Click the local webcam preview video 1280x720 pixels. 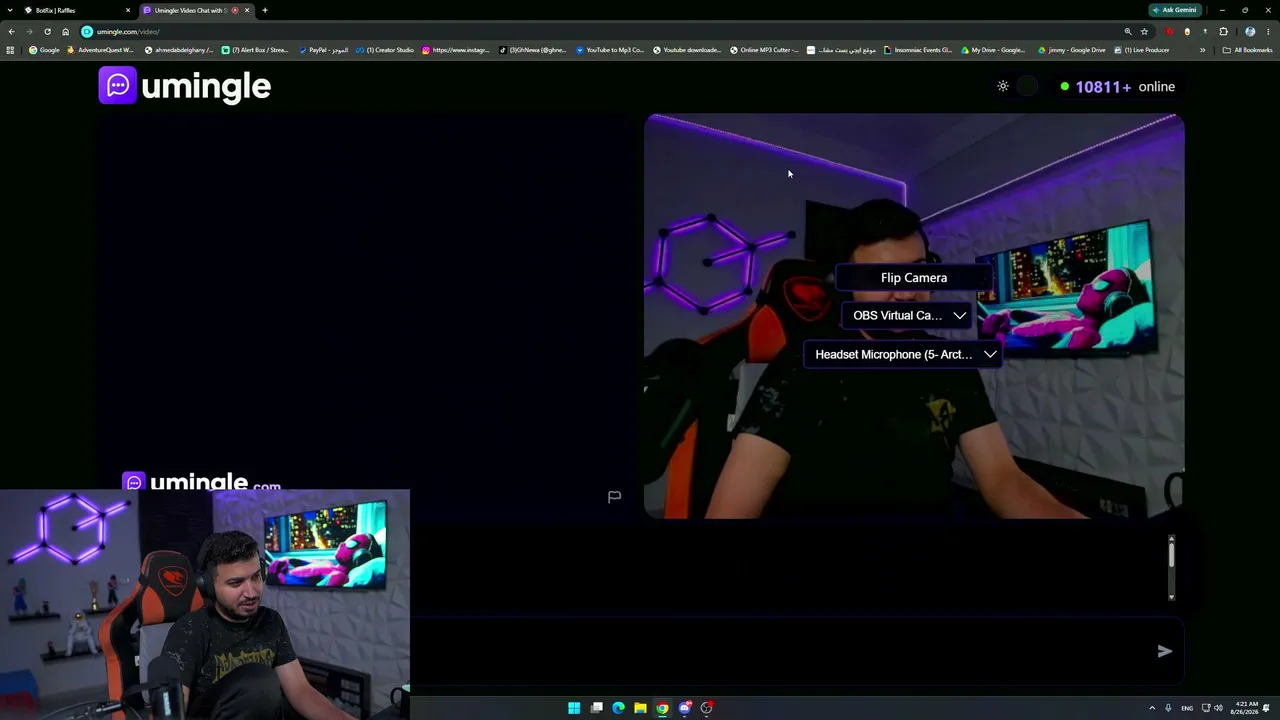point(914,316)
